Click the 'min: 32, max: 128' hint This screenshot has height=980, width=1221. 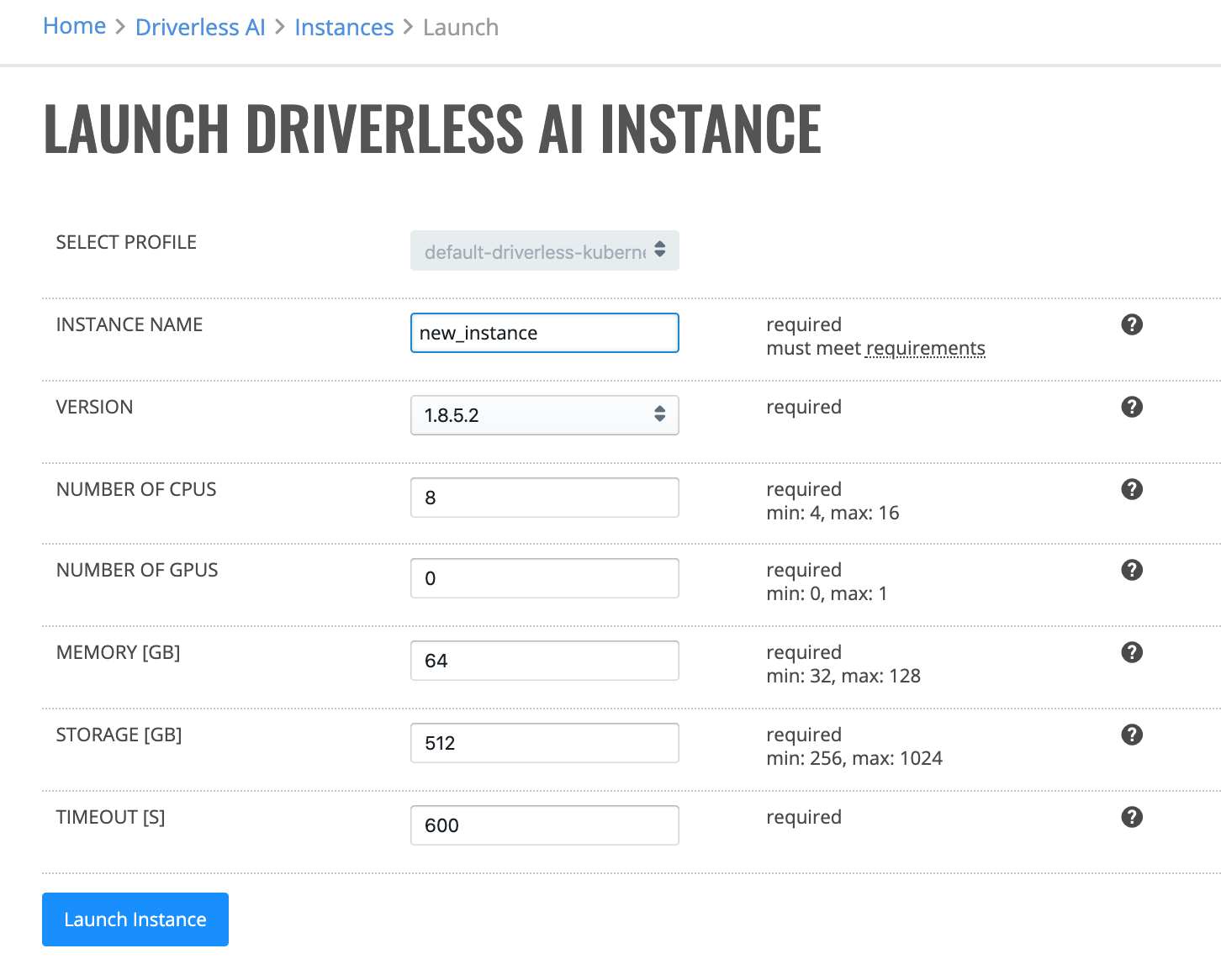843,676
